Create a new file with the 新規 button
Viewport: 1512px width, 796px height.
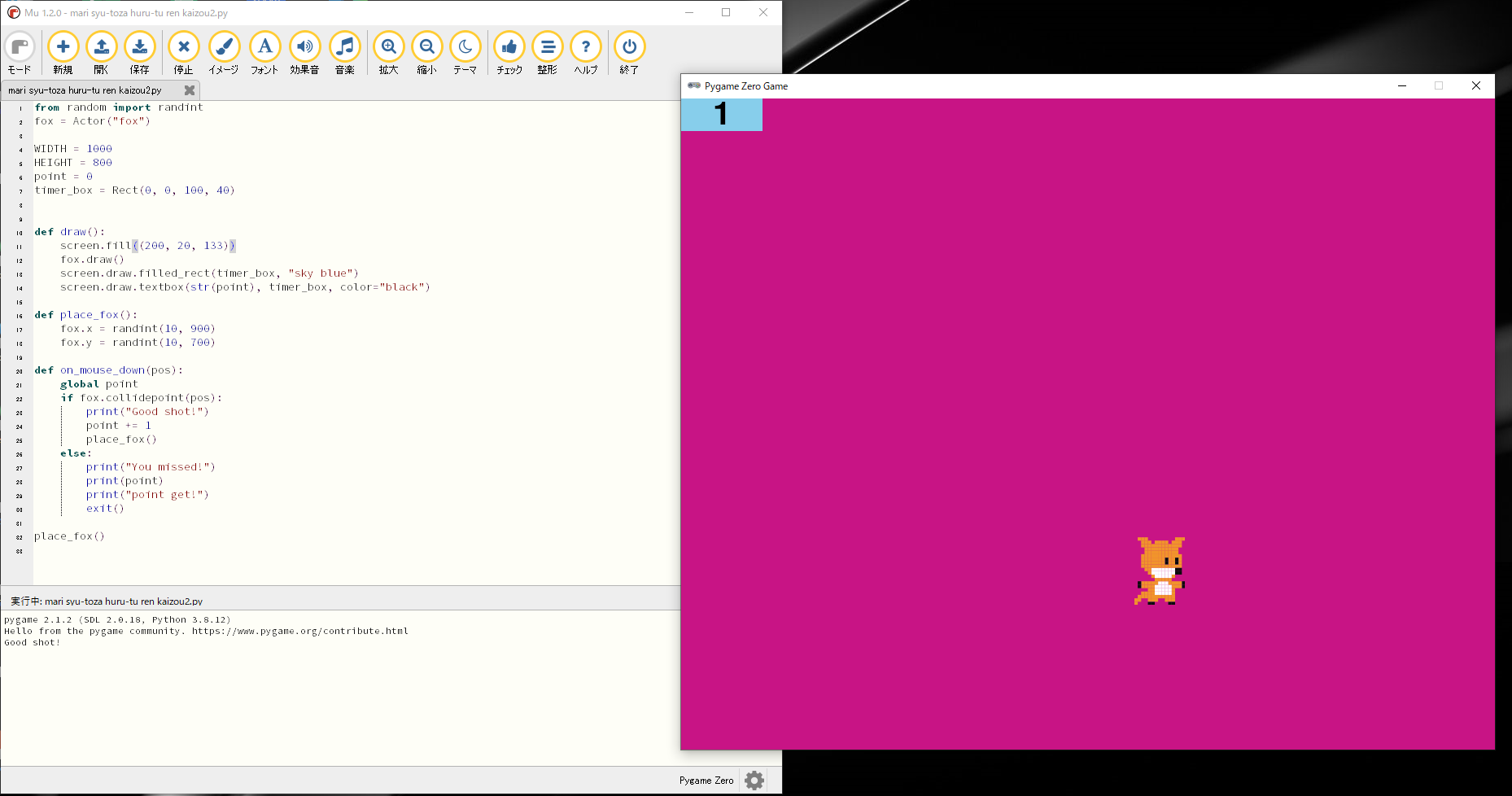tap(63, 53)
